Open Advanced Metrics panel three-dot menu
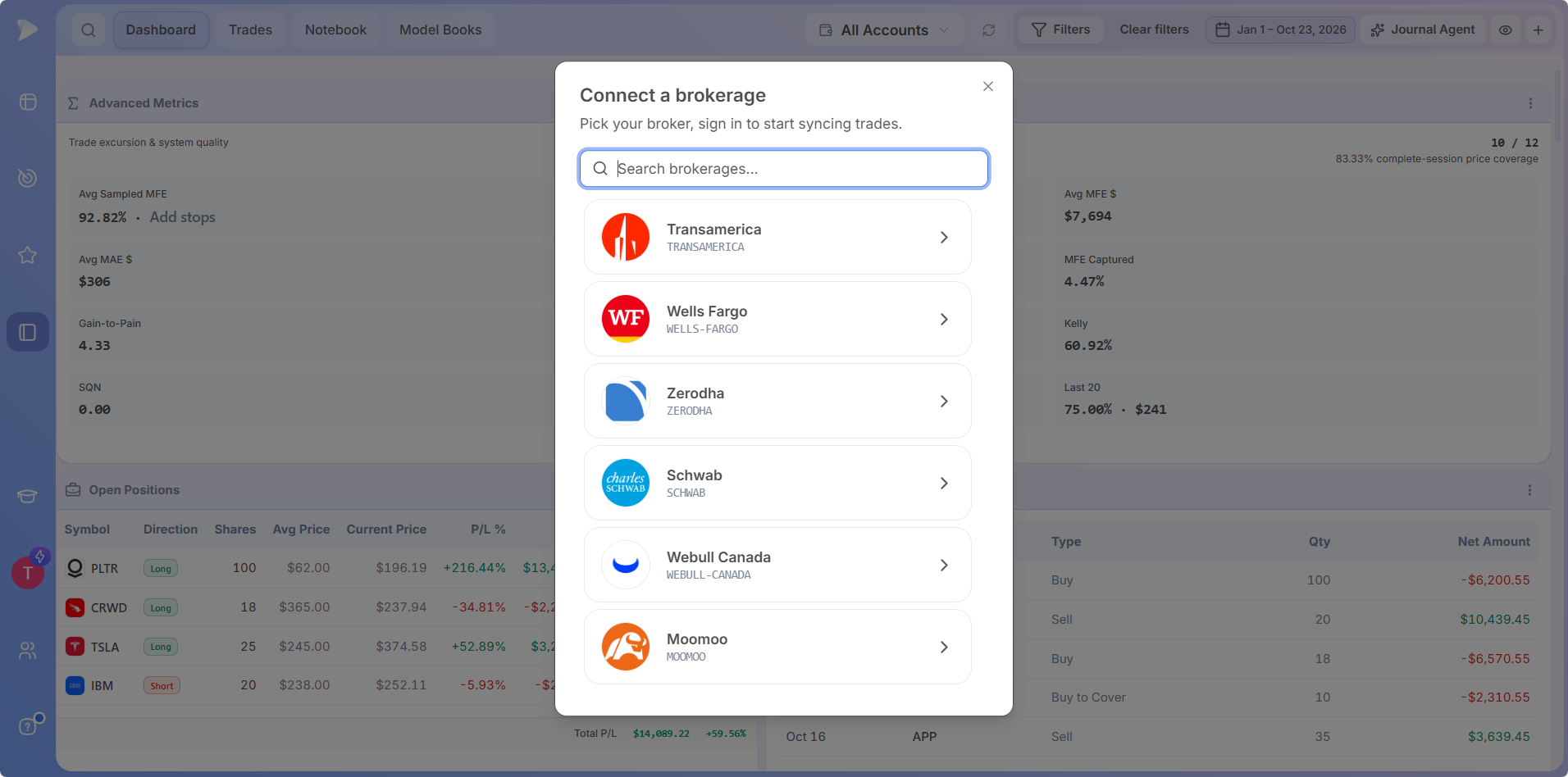This screenshot has width=1568, height=777. tap(1530, 103)
